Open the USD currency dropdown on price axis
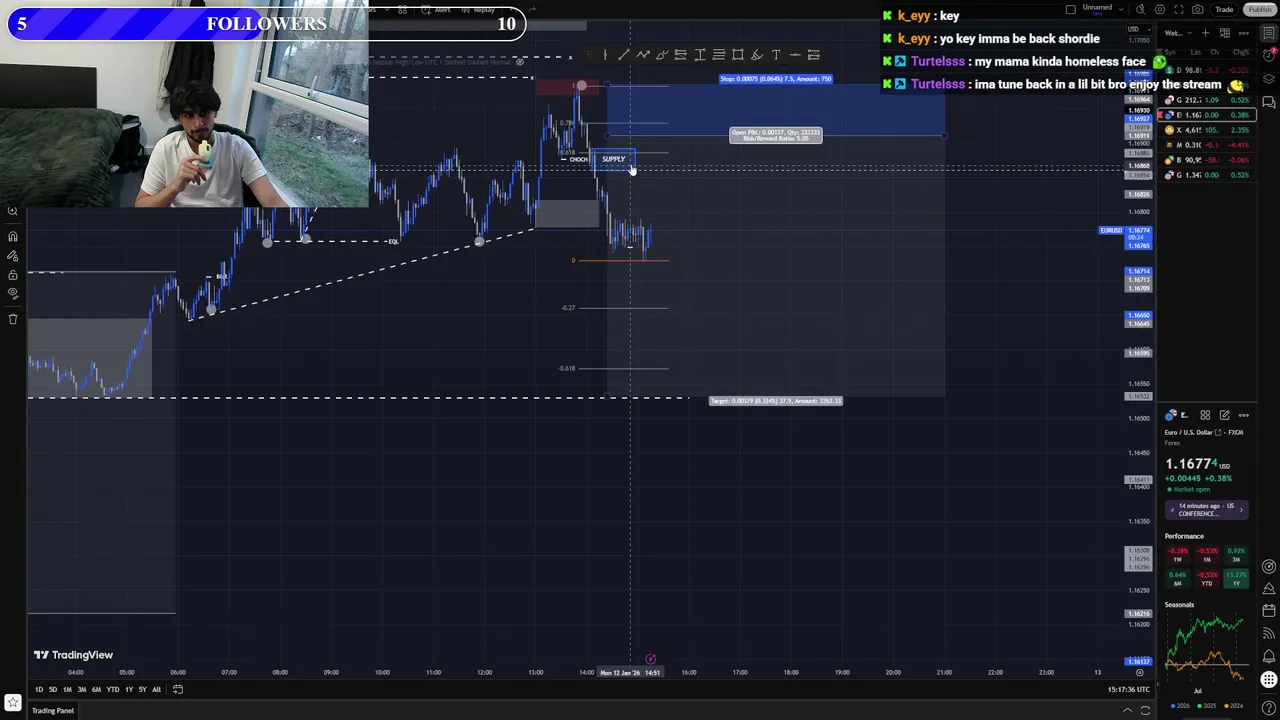The width and height of the screenshot is (1280, 720). pos(1139,29)
